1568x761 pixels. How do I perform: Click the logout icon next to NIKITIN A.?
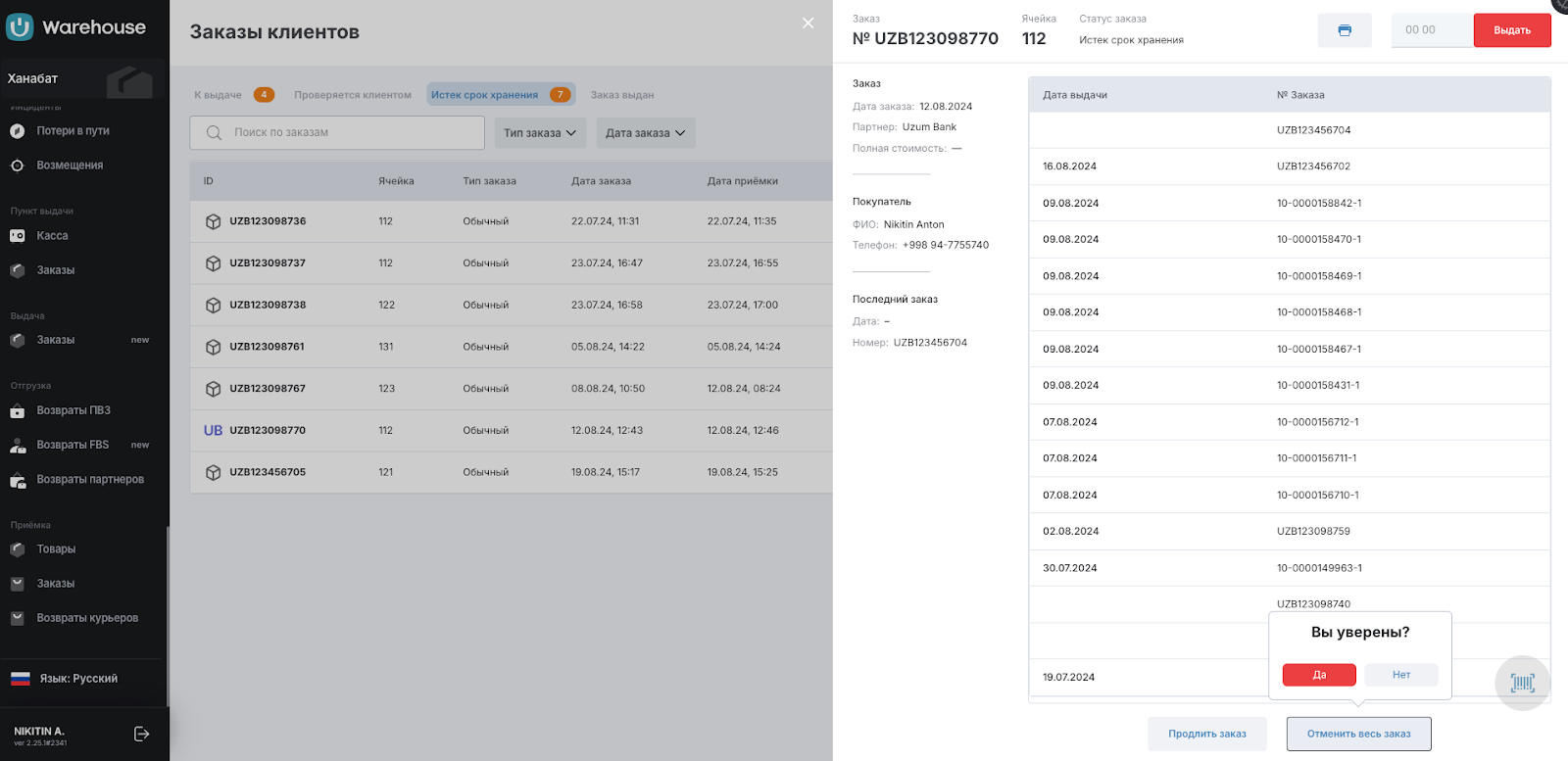pyautogui.click(x=142, y=734)
